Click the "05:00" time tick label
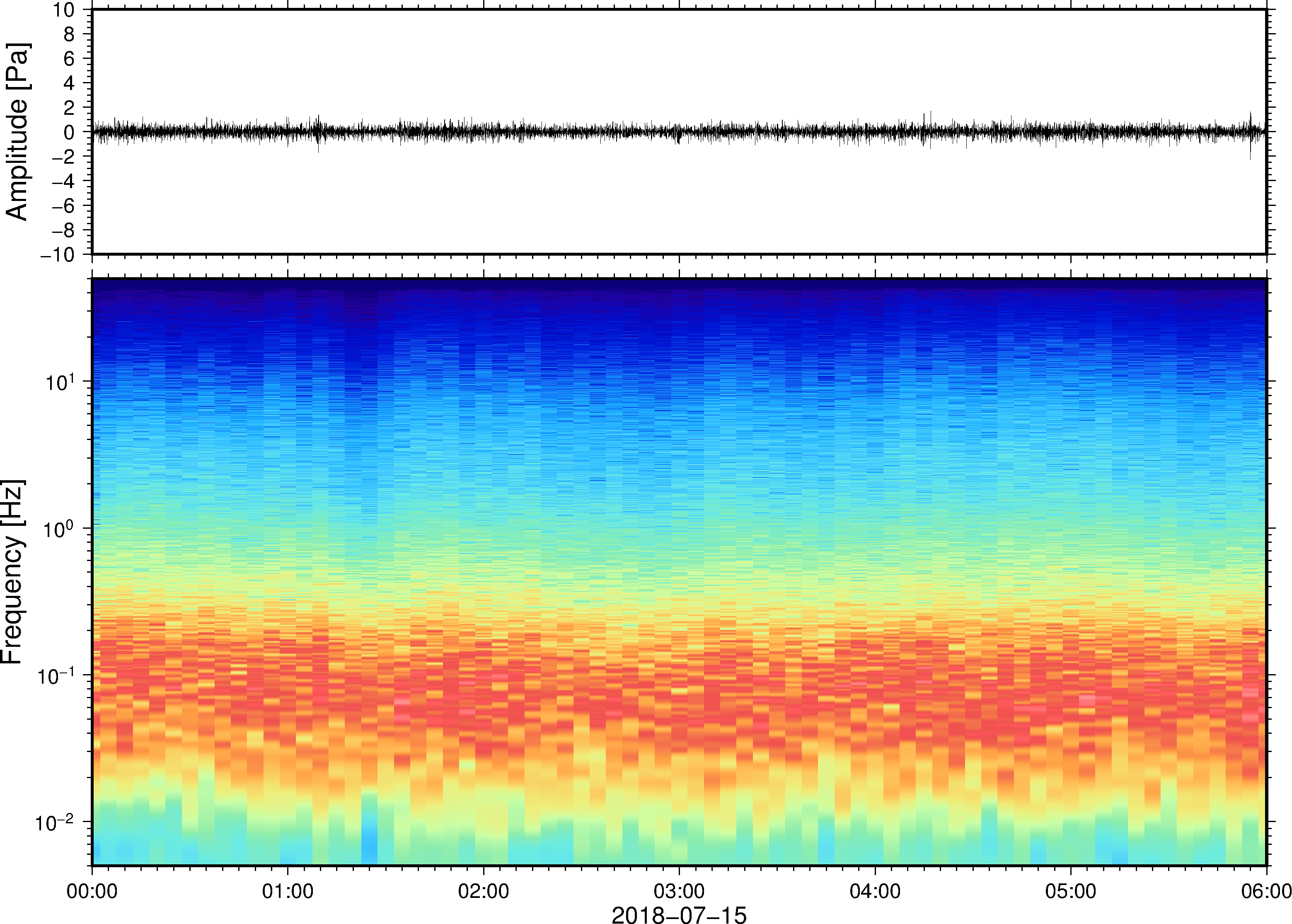This screenshot has width=1292, height=924. (x=1071, y=891)
